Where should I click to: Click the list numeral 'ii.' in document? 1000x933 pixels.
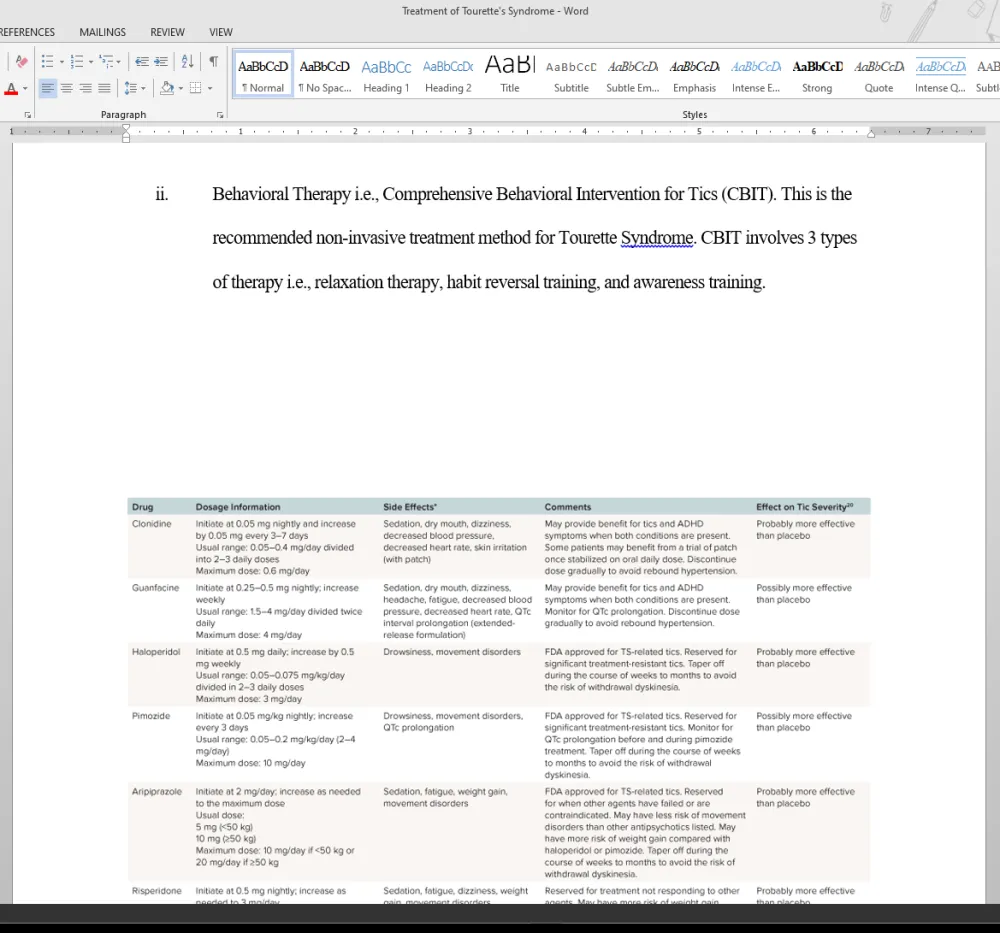pyautogui.click(x=162, y=194)
